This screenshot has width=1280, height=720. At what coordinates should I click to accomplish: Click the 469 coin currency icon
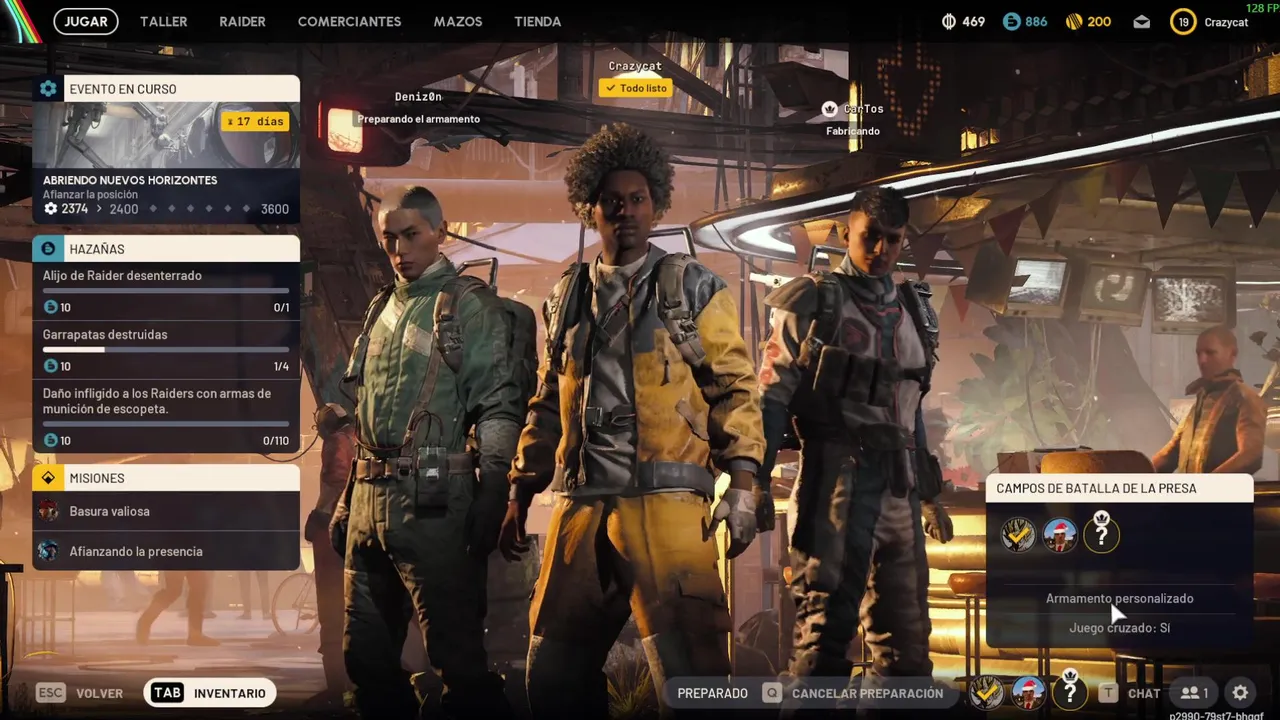[949, 21]
